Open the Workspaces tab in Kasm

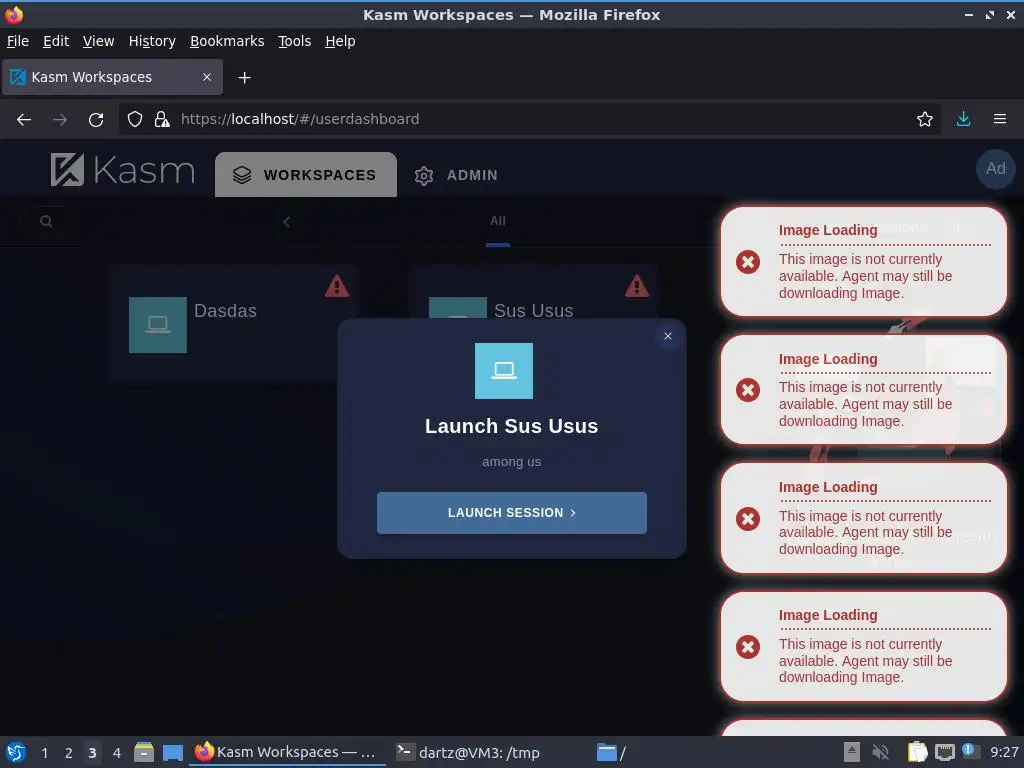pos(306,175)
